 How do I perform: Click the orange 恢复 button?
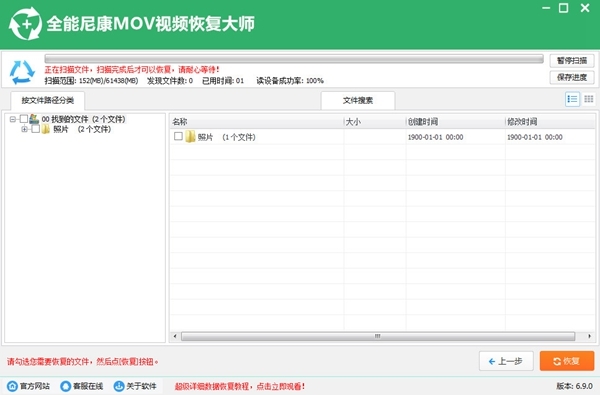point(567,361)
